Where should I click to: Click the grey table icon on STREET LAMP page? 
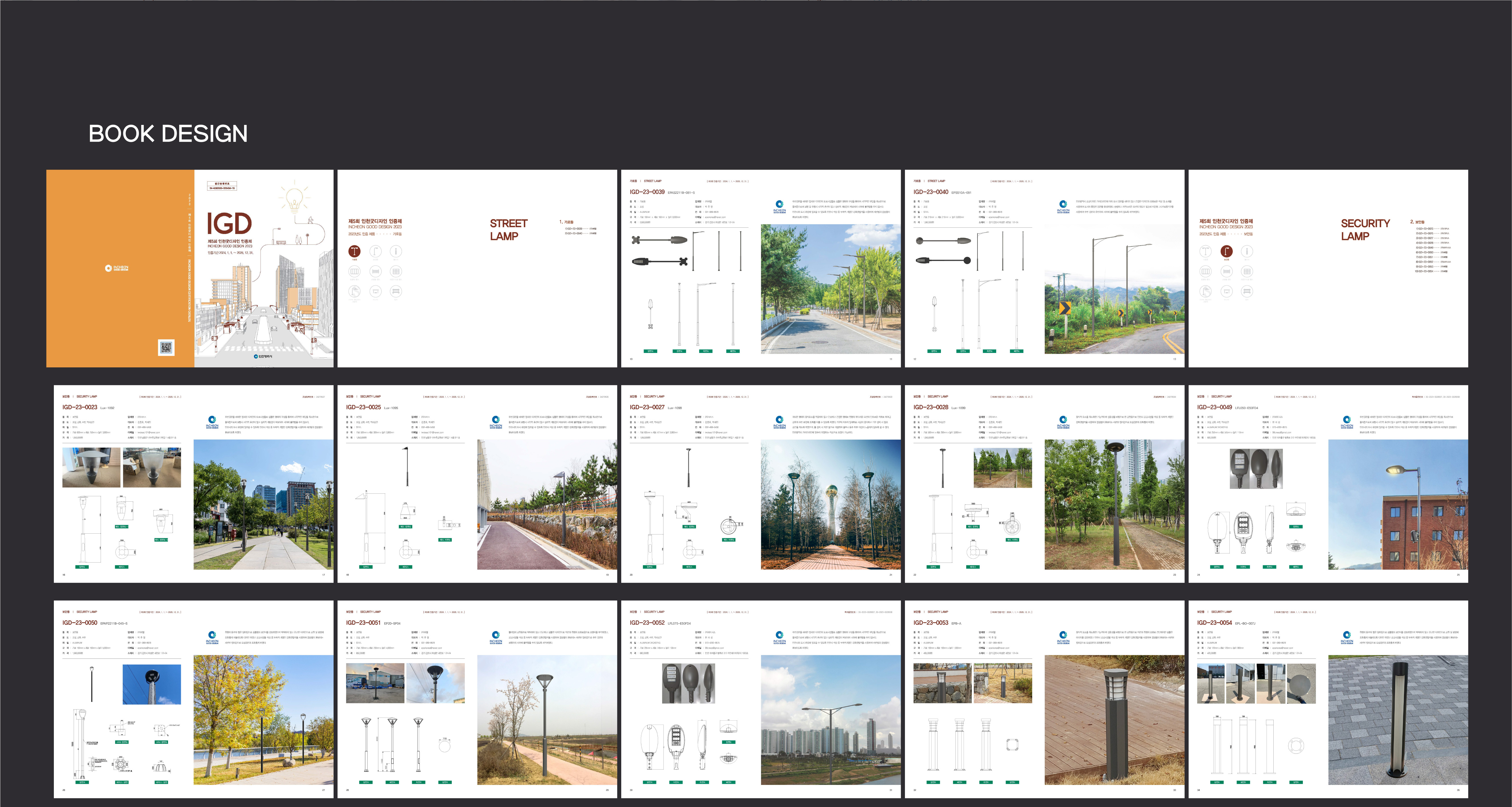coord(376,291)
